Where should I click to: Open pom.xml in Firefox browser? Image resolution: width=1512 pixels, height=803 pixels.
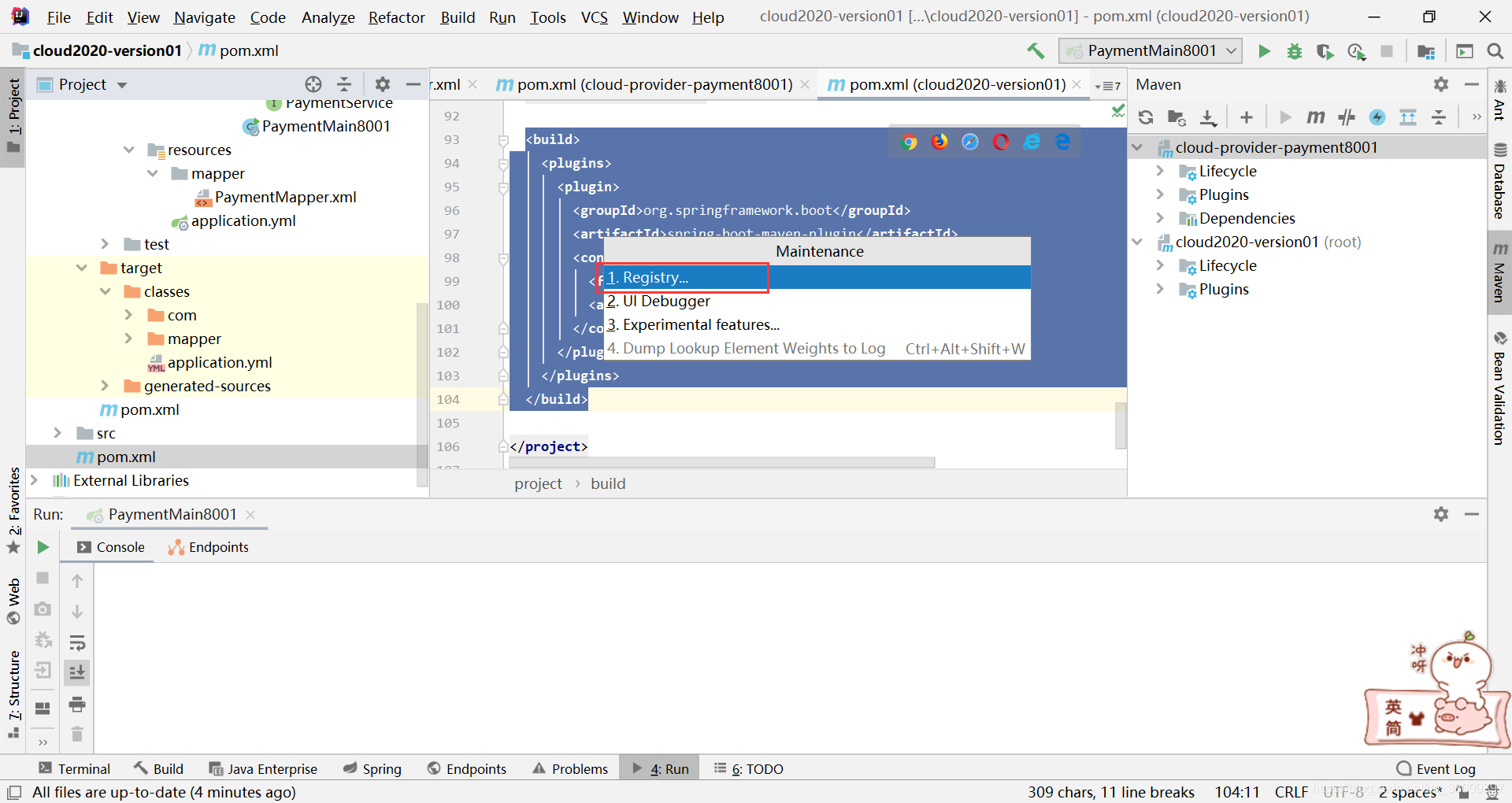click(939, 142)
